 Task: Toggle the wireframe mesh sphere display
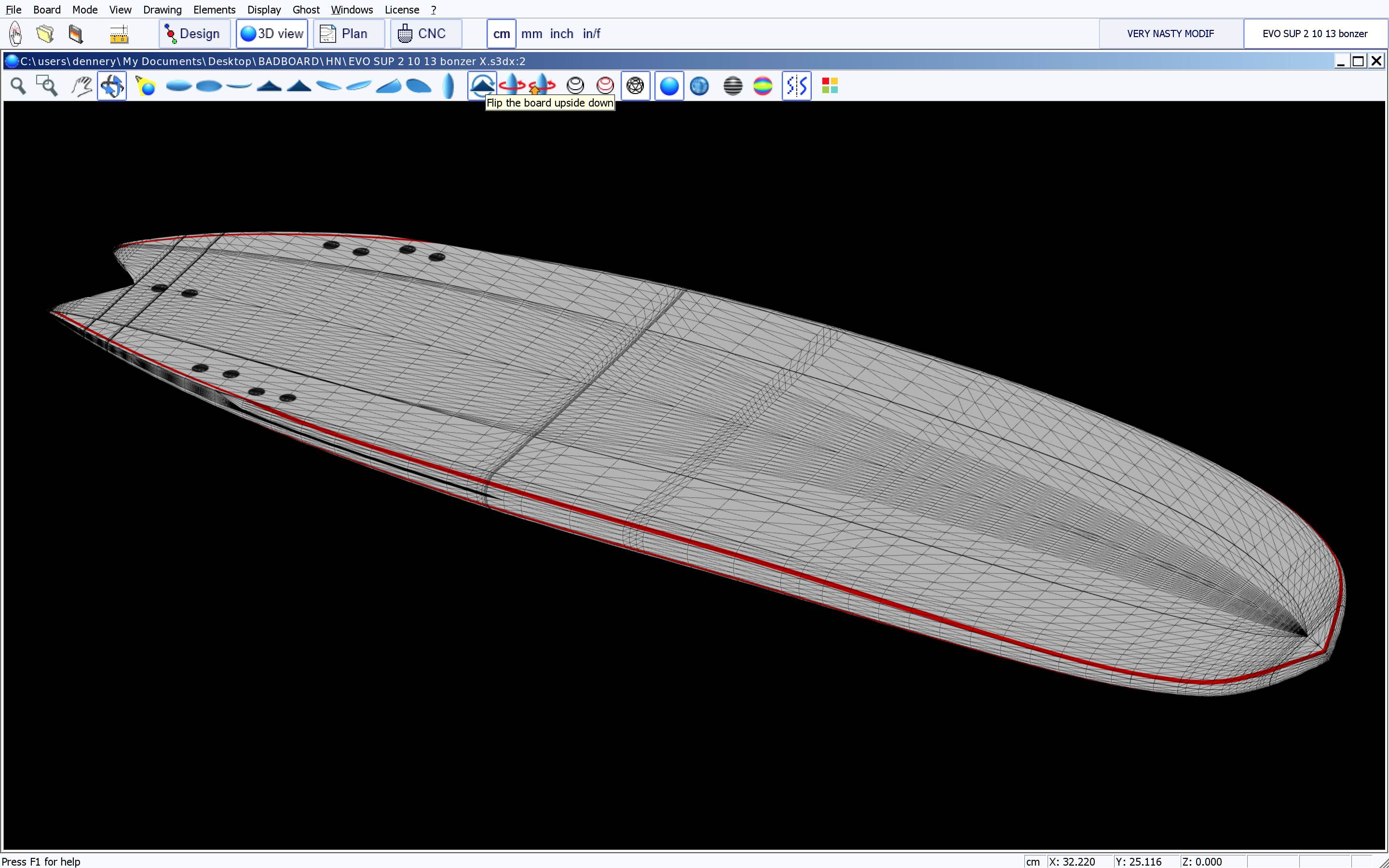point(635,86)
